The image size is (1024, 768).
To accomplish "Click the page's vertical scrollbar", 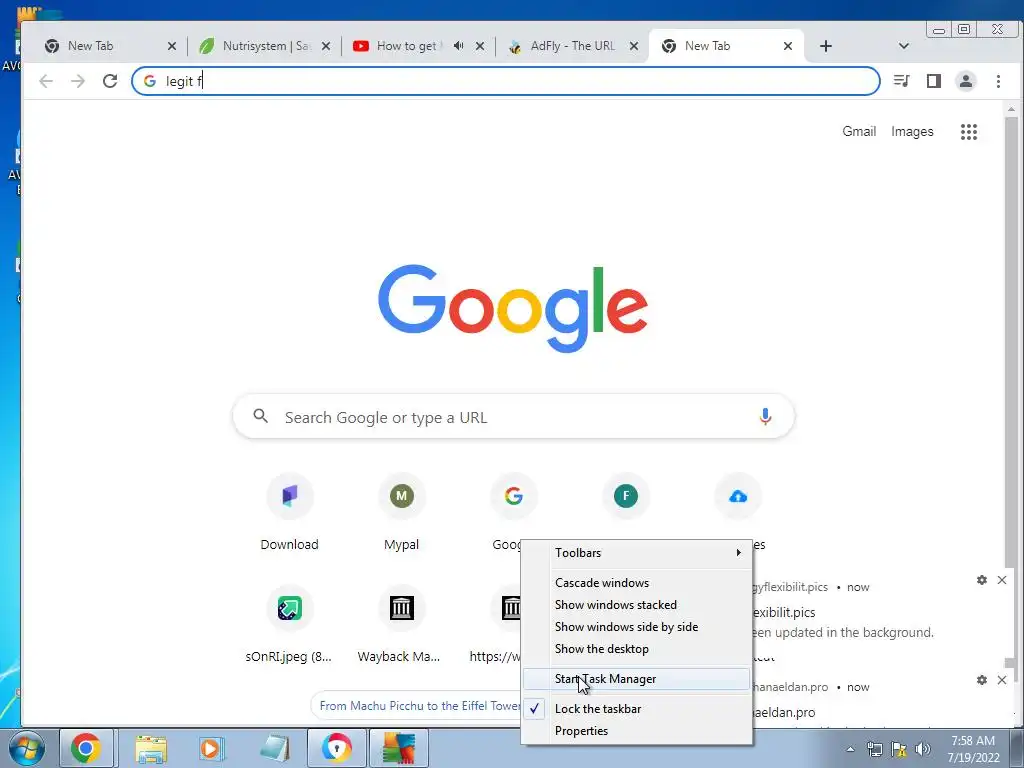I will click(x=1011, y=392).
